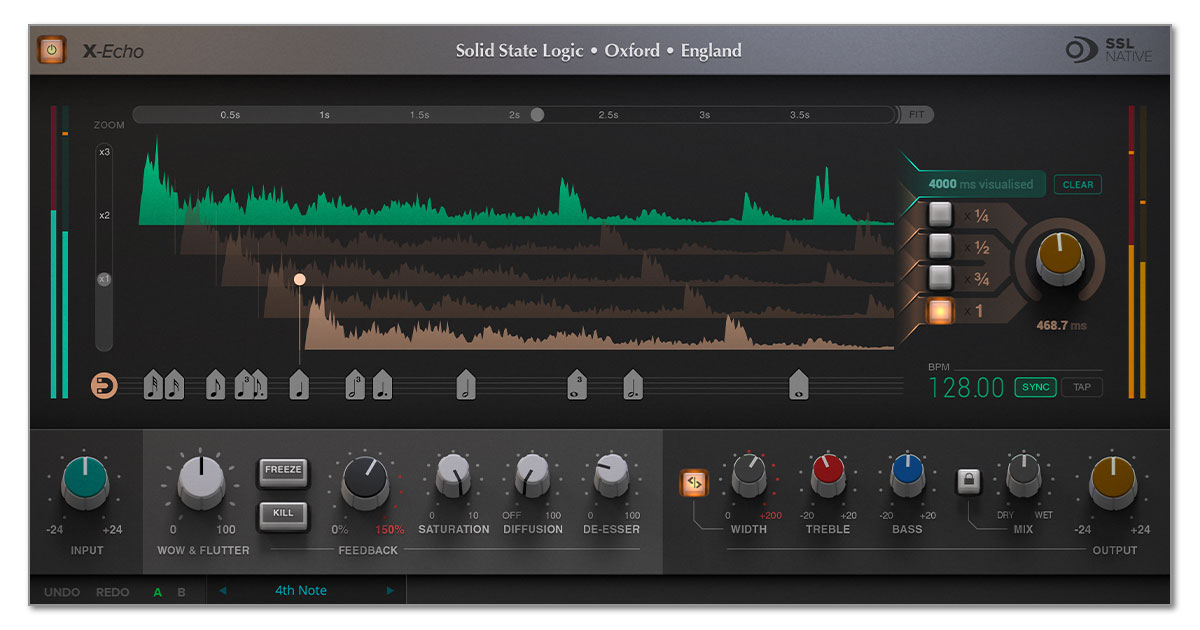Viewport: 1200px width, 630px height.
Task: Select preset slot A
Action: [157, 592]
